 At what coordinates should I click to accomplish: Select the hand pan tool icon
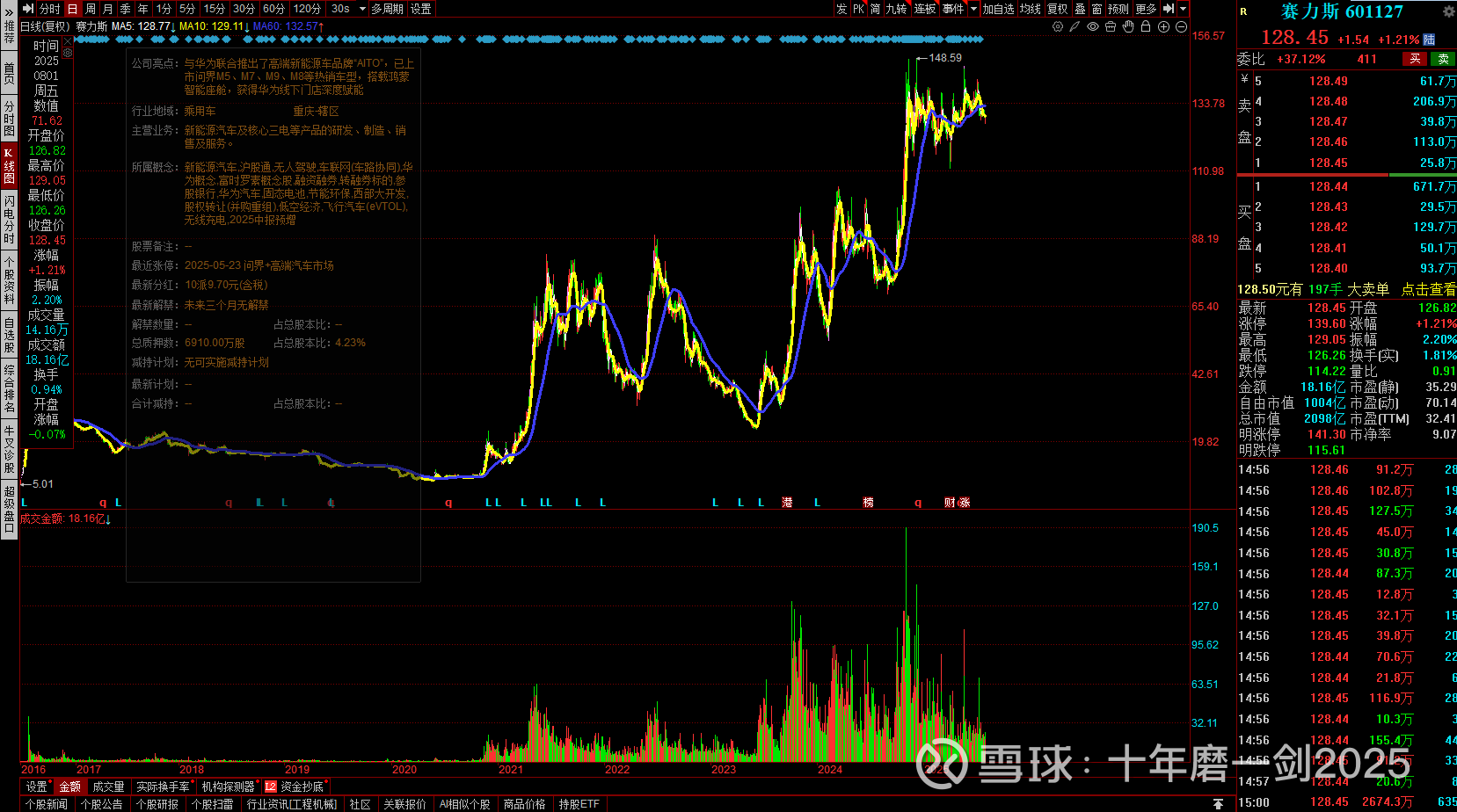click(x=1128, y=26)
